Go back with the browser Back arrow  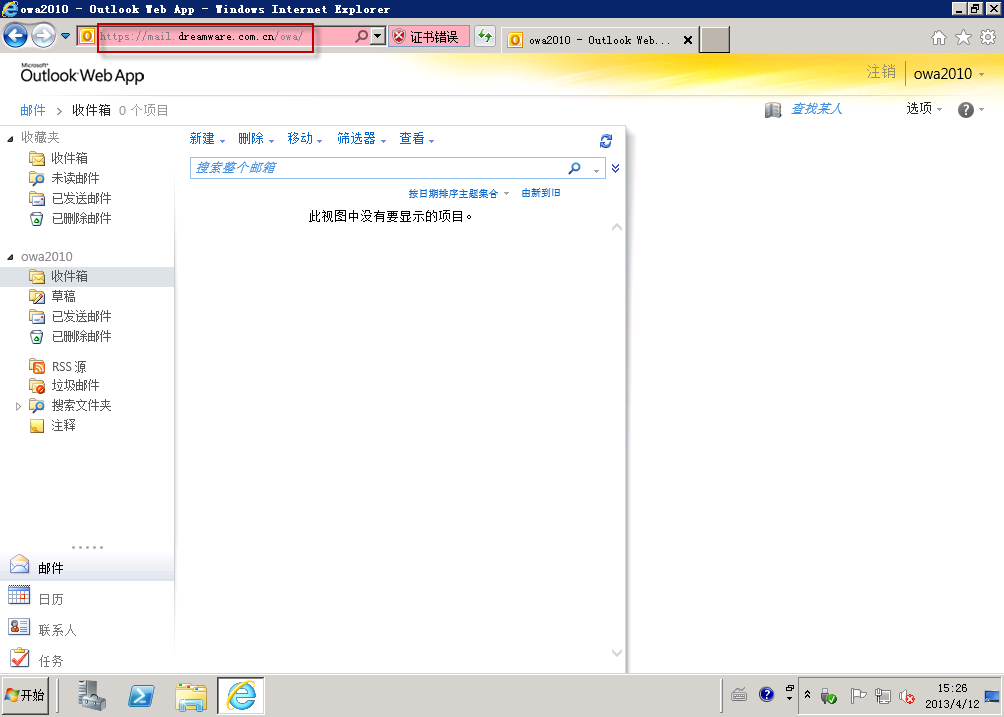pos(15,36)
